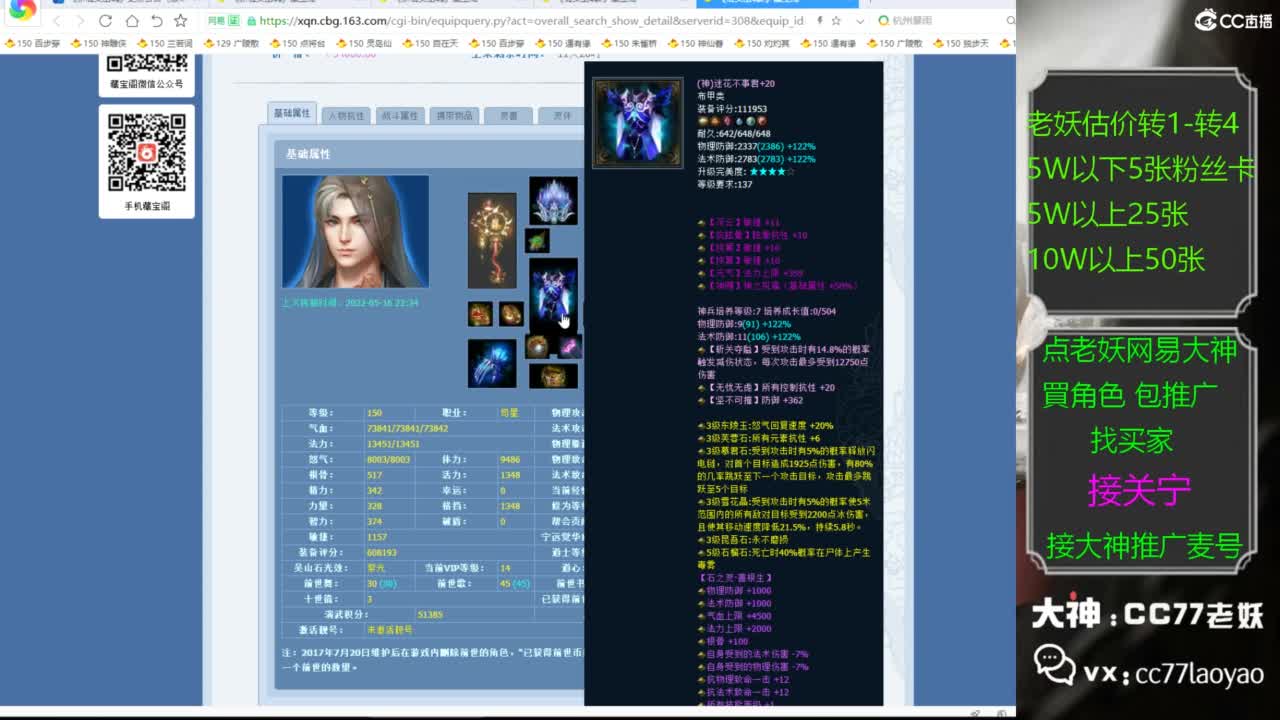Click the browser logo in top-left corner
This screenshot has height=720, width=1280.
[x=22, y=10]
